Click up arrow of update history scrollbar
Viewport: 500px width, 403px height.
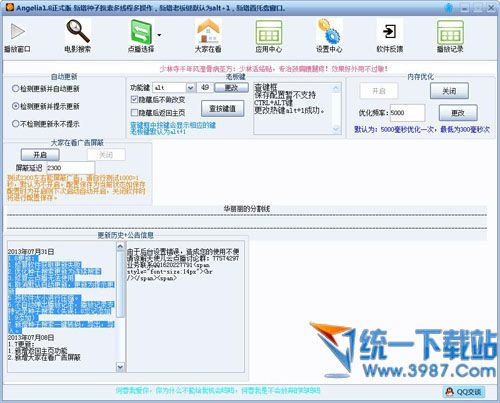[120, 246]
